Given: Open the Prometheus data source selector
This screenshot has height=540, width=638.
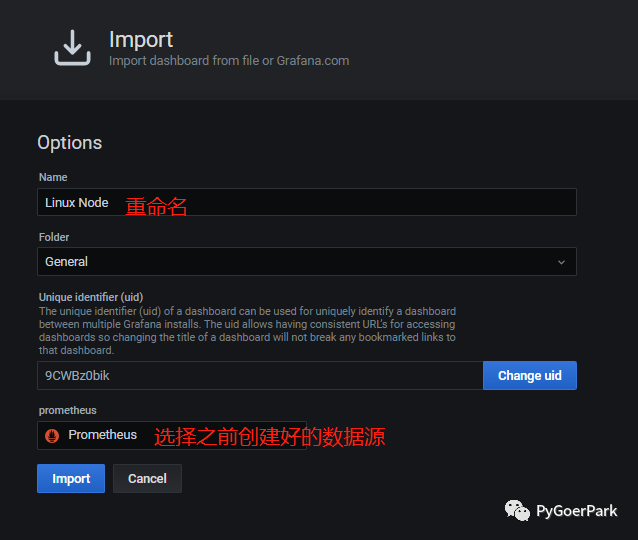Looking at the screenshot, I should pos(172,435).
